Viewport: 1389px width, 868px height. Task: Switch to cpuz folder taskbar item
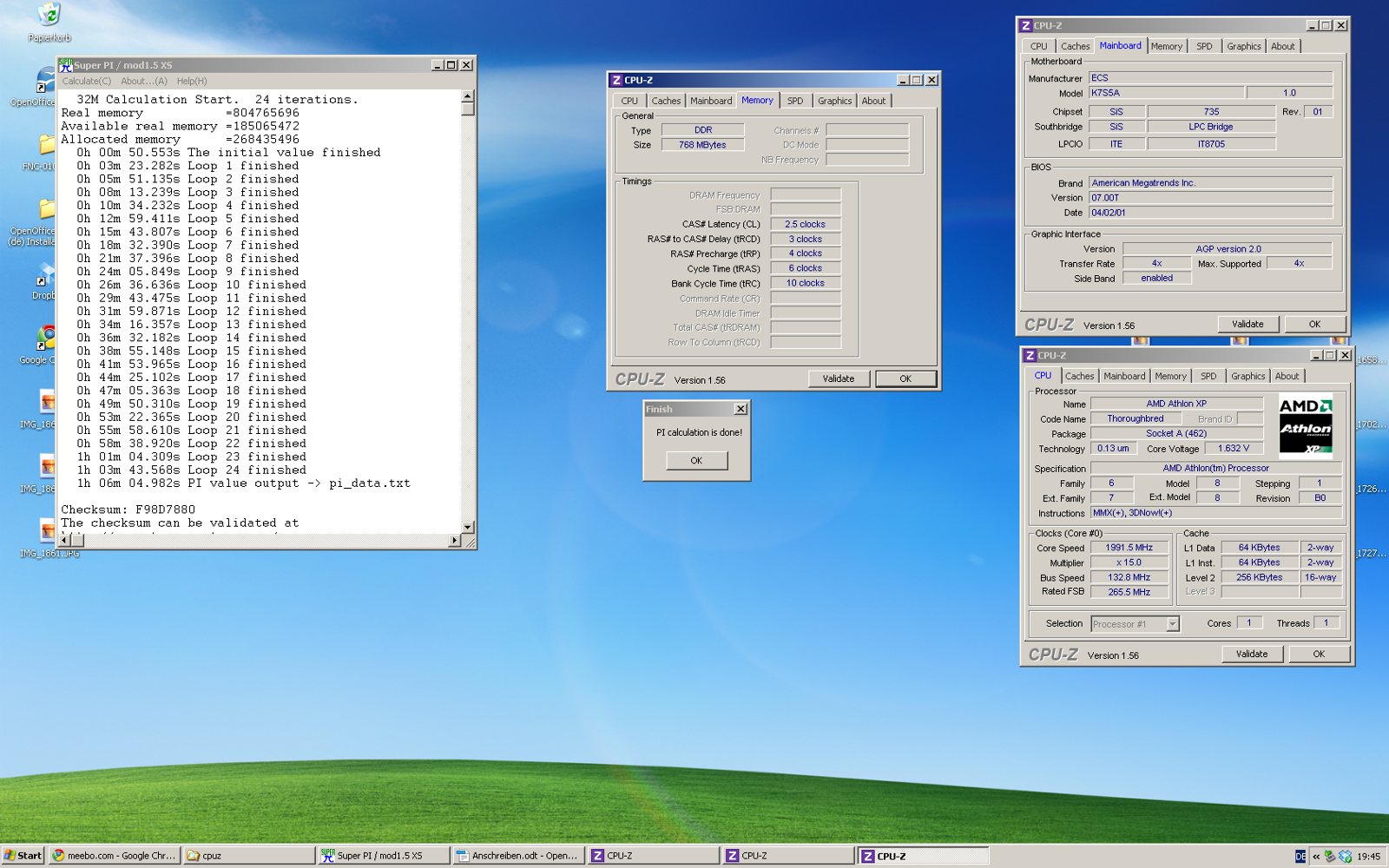[x=248, y=856]
